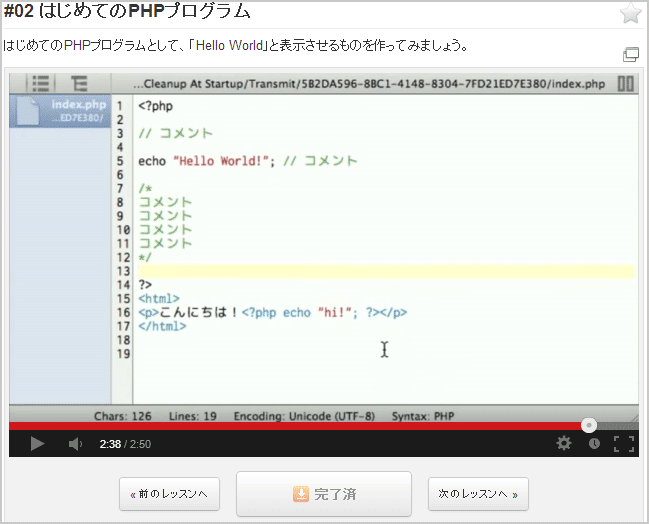This screenshot has width=649, height=524.
Task: Click the PHP link in description
Action: (77, 45)
